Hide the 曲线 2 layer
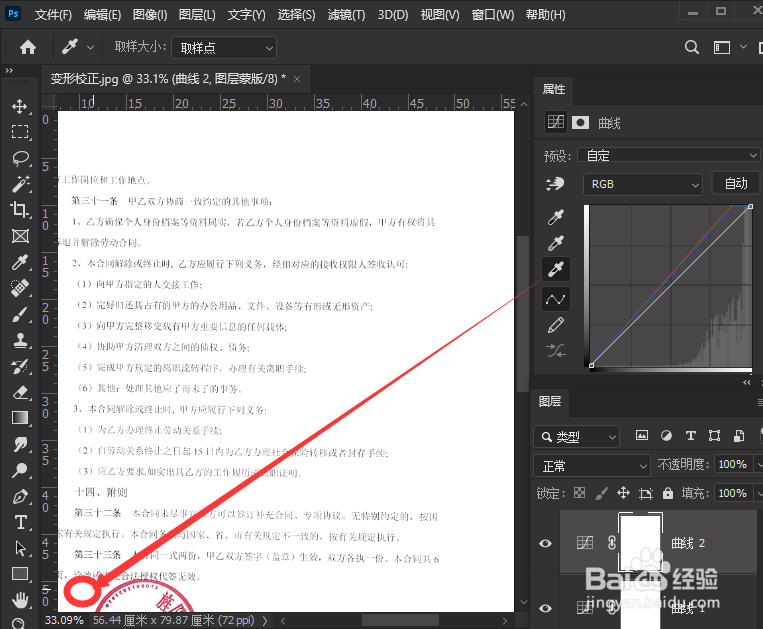Screen dimensions: 763x629 545,543
